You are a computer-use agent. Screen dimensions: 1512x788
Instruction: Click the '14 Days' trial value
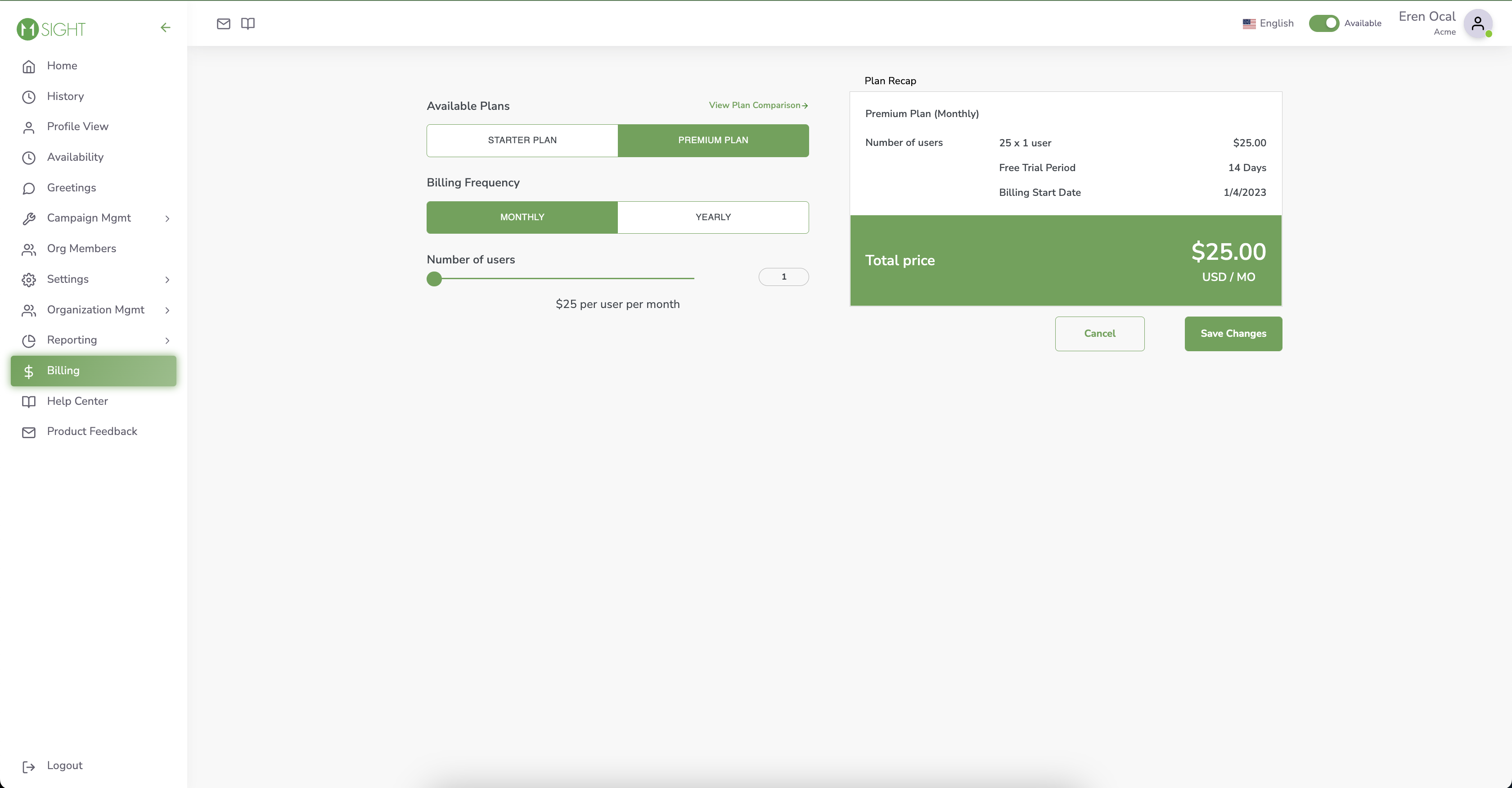pyautogui.click(x=1246, y=168)
